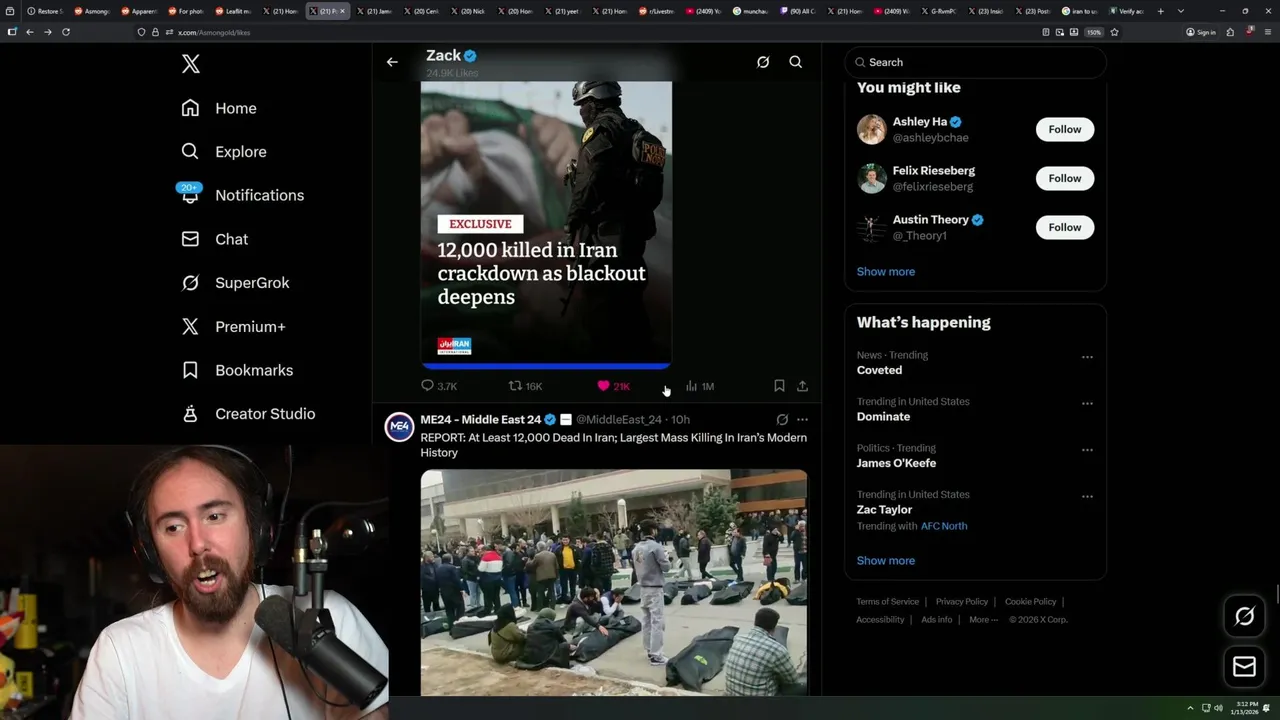Click the Grok icon in the Zack header
Image resolution: width=1280 pixels, height=720 pixels.
[x=763, y=62]
